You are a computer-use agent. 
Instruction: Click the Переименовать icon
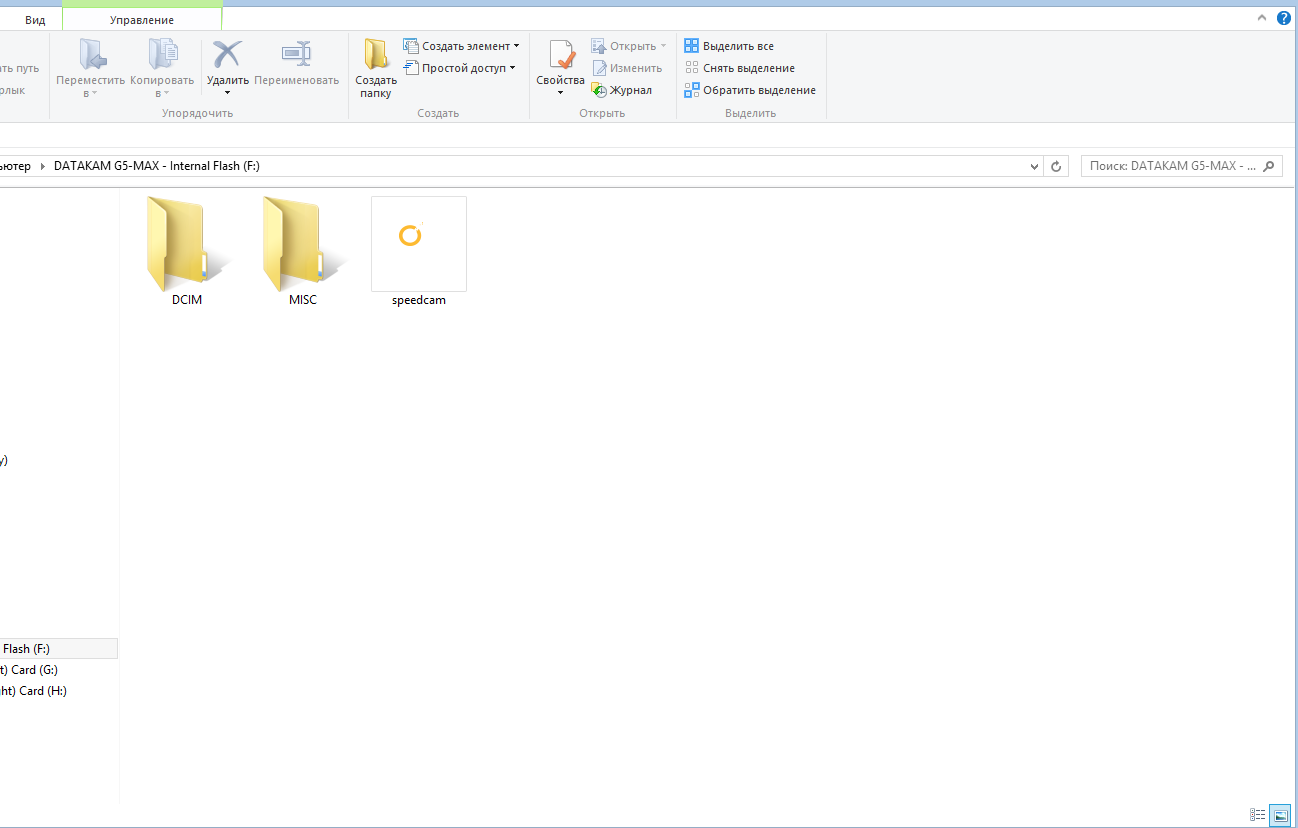(297, 54)
